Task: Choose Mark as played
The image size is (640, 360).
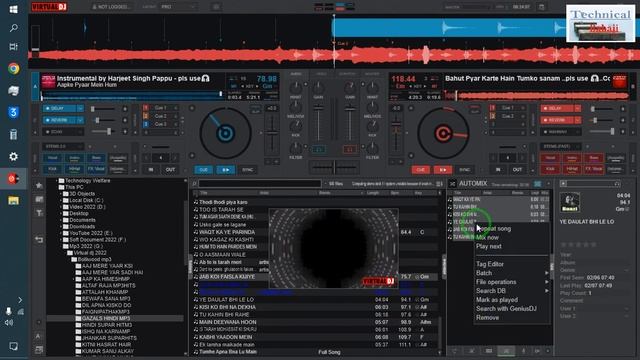Action: (x=497, y=300)
